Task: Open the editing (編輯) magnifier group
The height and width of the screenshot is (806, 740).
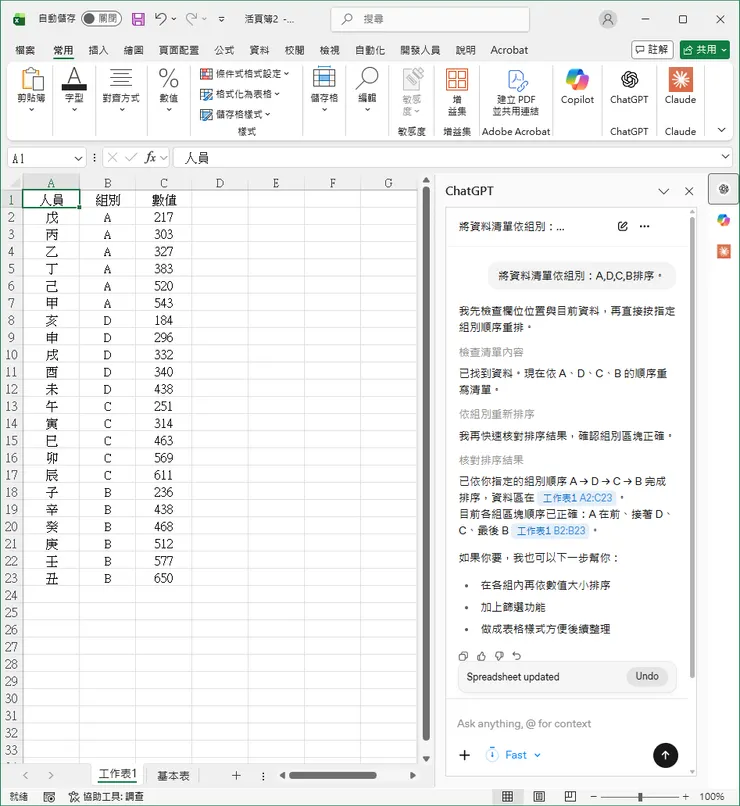Action: (367, 90)
